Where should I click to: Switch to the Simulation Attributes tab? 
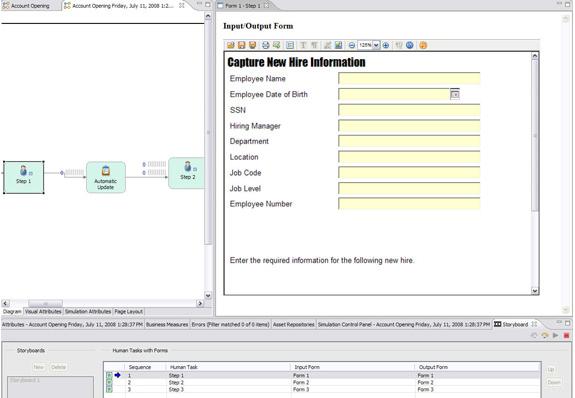pos(88,311)
